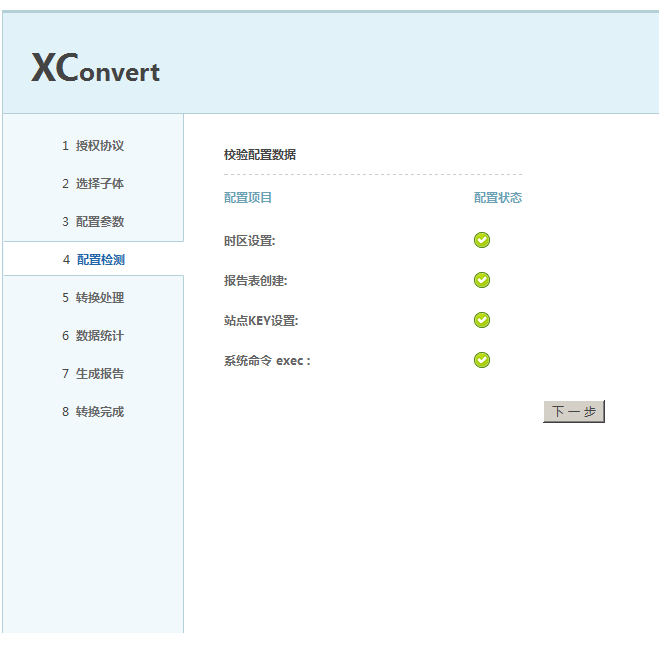Click the 校验配置数据 section heading
This screenshot has height=661, width=659.
260,155
